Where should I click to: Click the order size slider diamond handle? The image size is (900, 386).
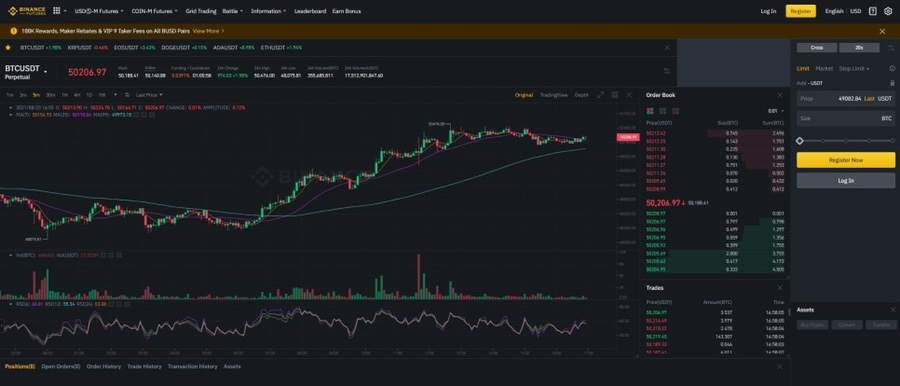pos(800,141)
